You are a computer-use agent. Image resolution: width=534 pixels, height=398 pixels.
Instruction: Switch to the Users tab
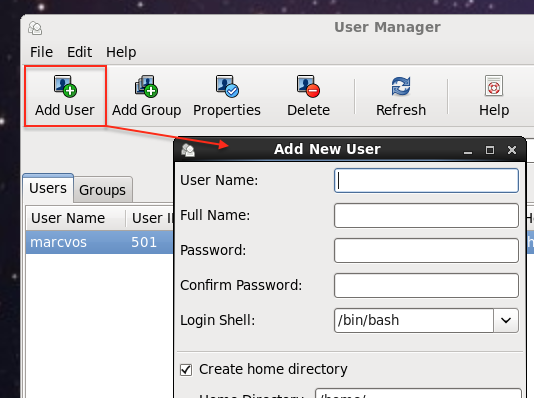(48, 188)
